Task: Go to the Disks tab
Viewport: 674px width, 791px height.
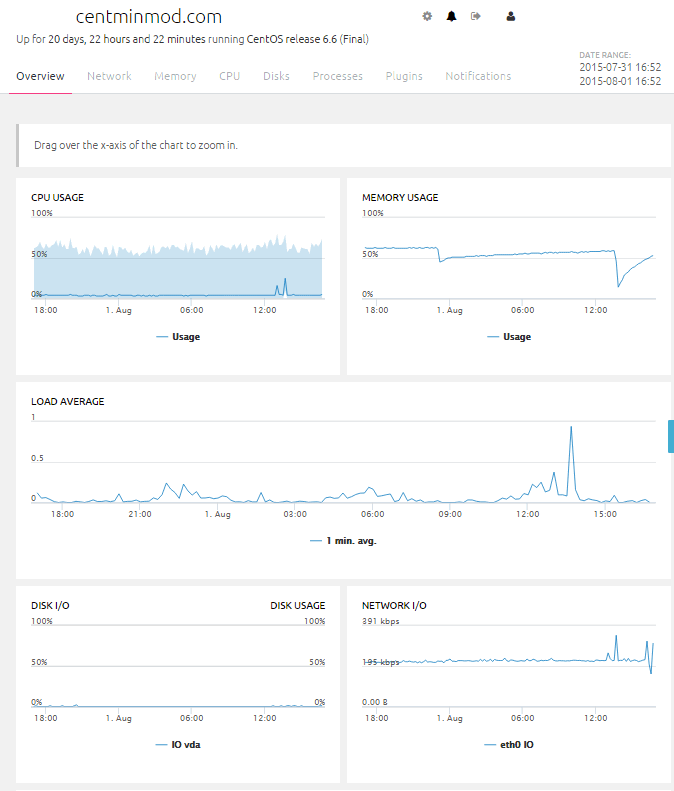Action: (276, 76)
